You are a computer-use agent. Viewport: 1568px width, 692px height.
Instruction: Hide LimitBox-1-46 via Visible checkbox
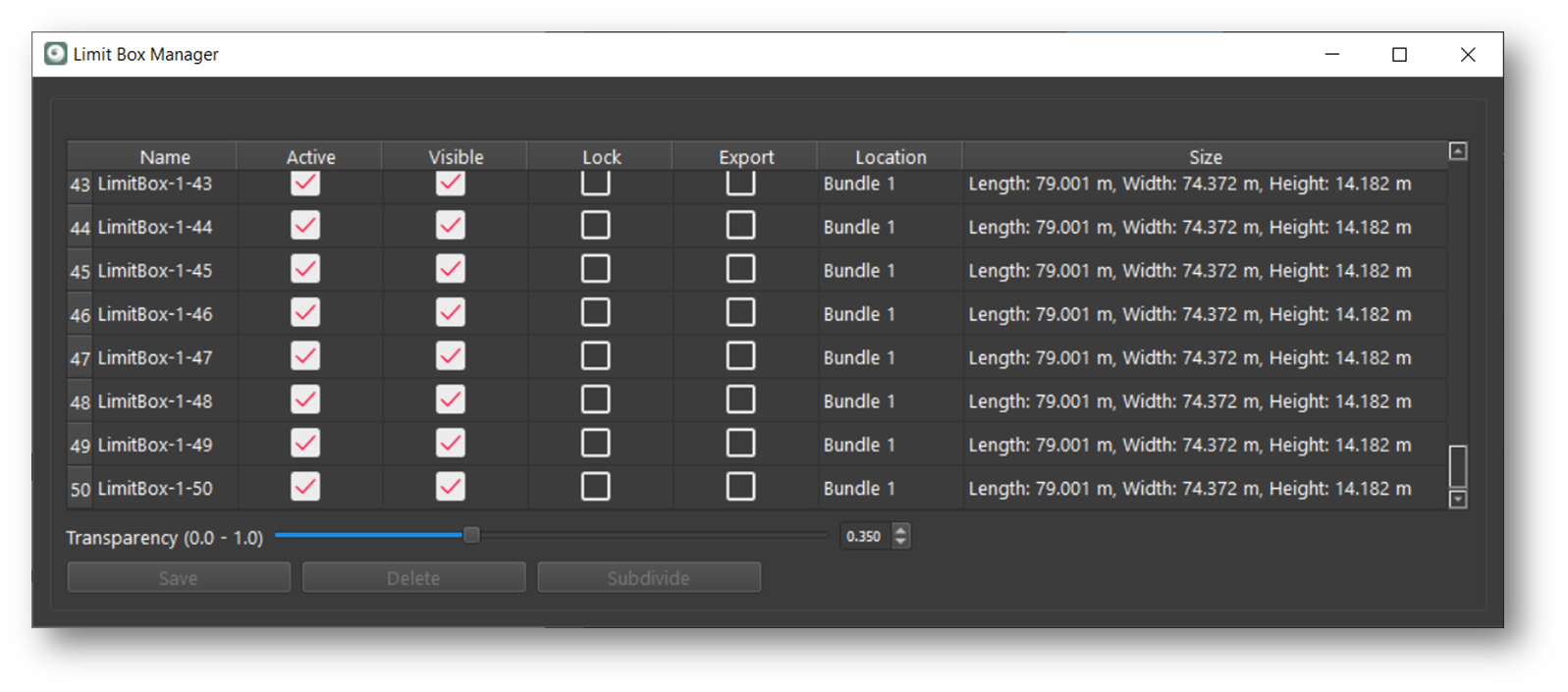[x=451, y=313]
